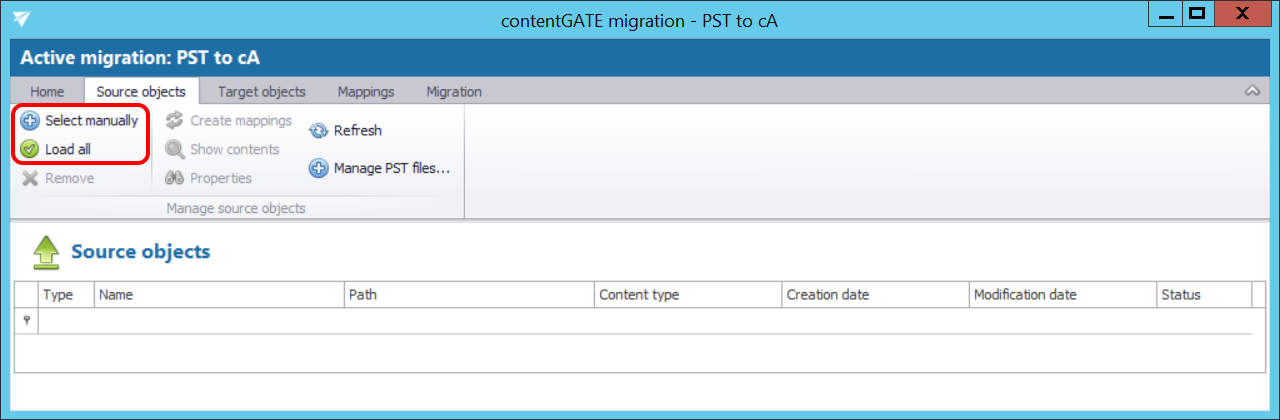Viewport: 1280px width, 420px height.
Task: Click the Refresh arrows icon
Action: tap(318, 131)
